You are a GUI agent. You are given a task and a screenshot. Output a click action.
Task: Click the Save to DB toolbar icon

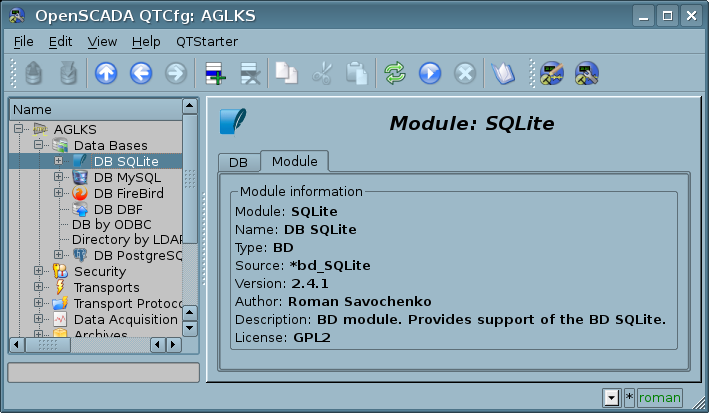(x=68, y=73)
